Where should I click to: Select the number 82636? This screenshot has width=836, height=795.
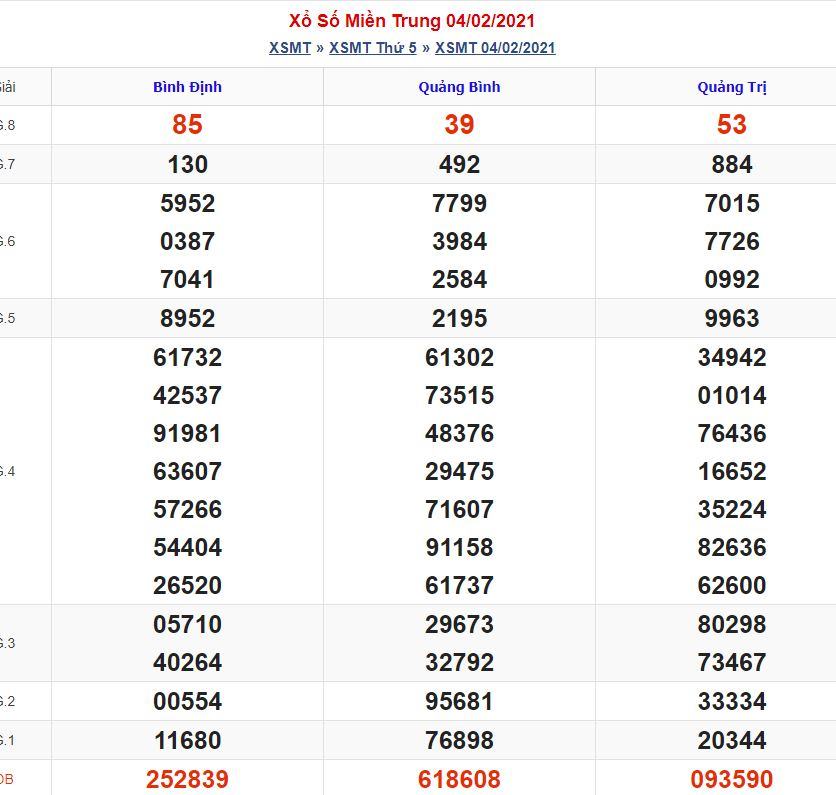click(732, 547)
